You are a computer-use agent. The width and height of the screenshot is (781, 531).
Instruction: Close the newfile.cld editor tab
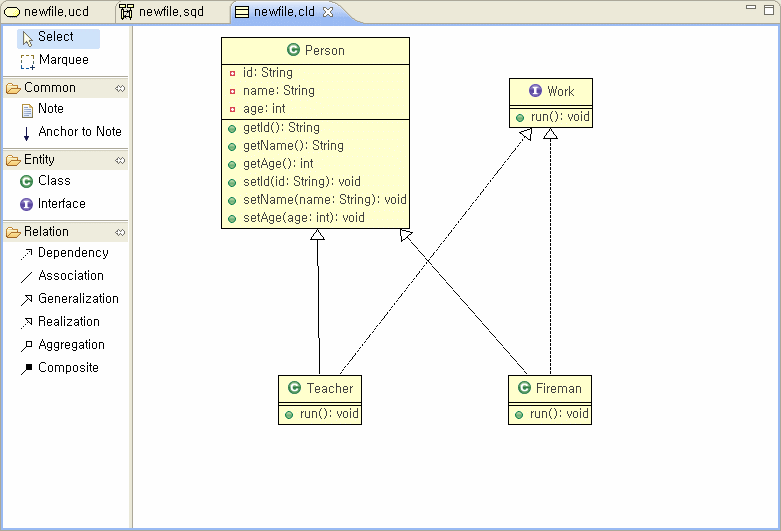click(327, 12)
